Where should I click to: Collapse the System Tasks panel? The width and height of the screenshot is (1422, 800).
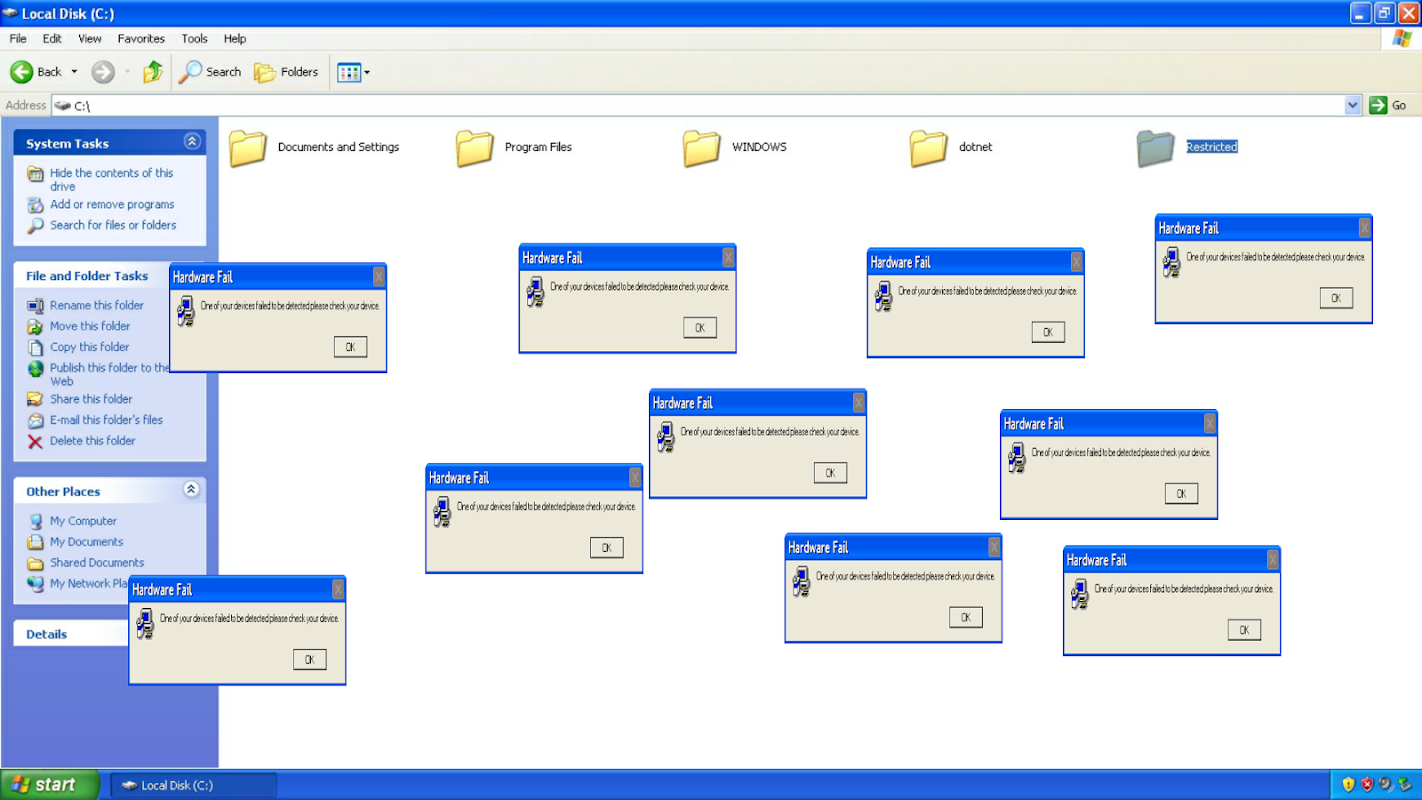click(x=192, y=142)
